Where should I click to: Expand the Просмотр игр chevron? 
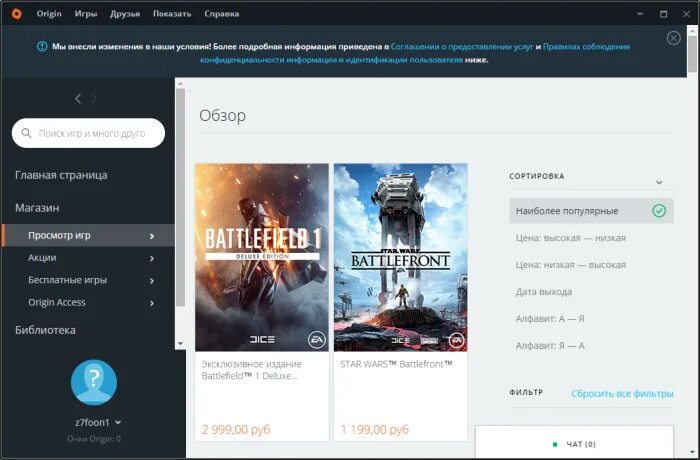pos(152,236)
